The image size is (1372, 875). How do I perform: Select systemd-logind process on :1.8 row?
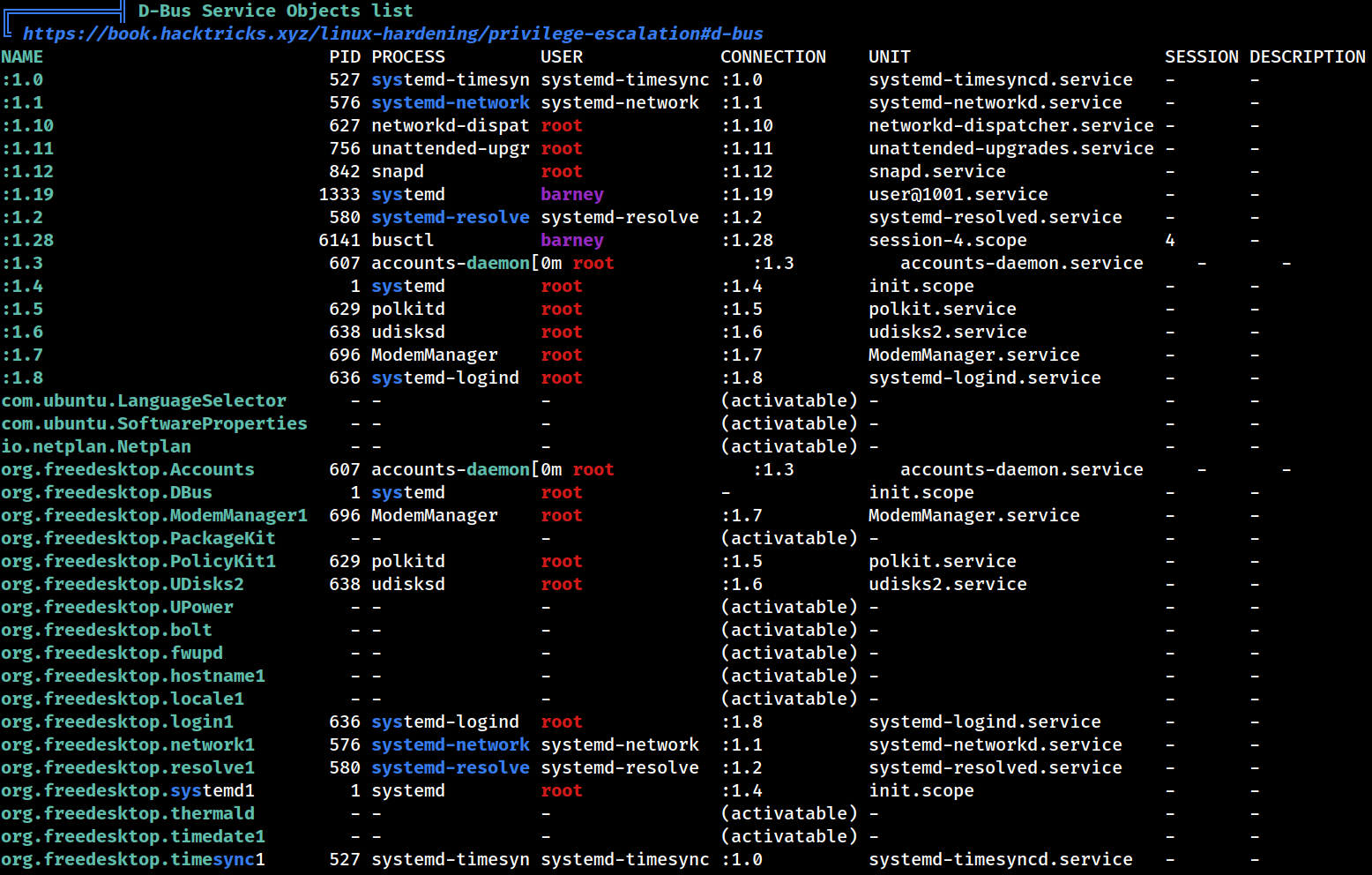(445, 378)
